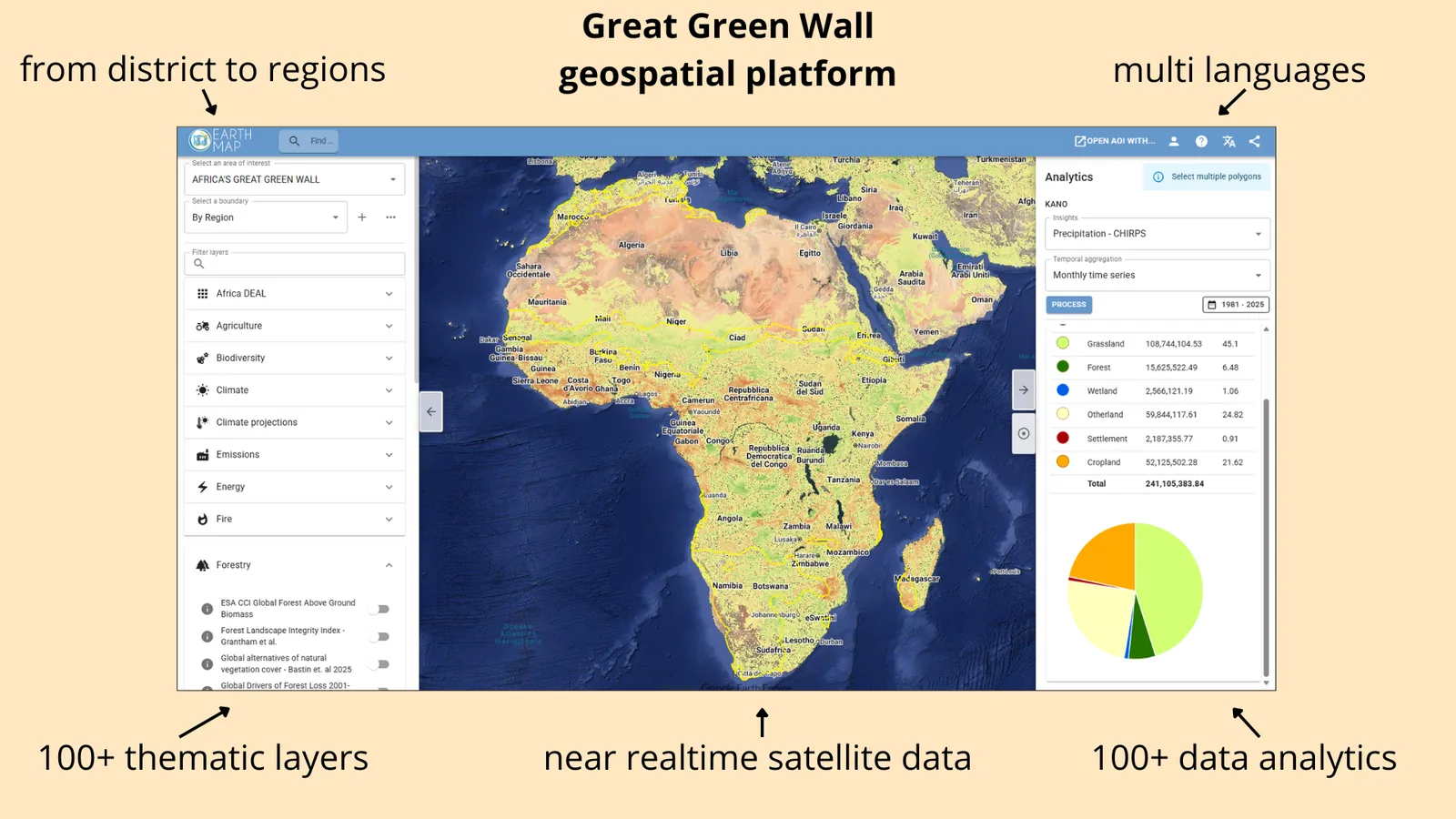Collapse left panel with arrow button
Image resolution: width=1456 pixels, height=819 pixels.
pos(431,411)
